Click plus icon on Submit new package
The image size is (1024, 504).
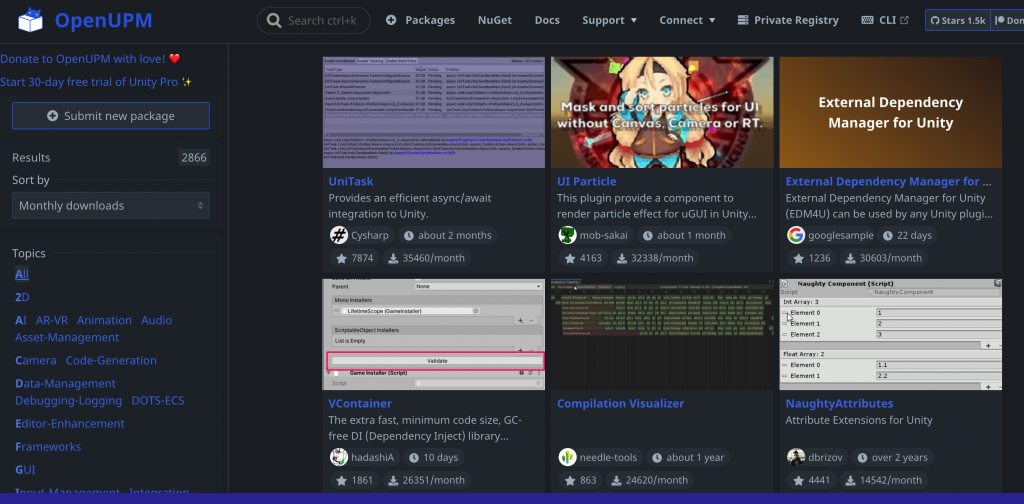click(x=52, y=116)
